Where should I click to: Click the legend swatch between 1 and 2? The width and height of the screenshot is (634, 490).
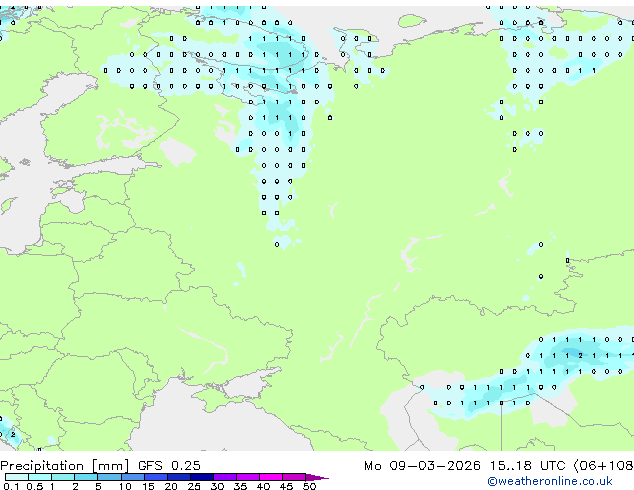(63, 477)
